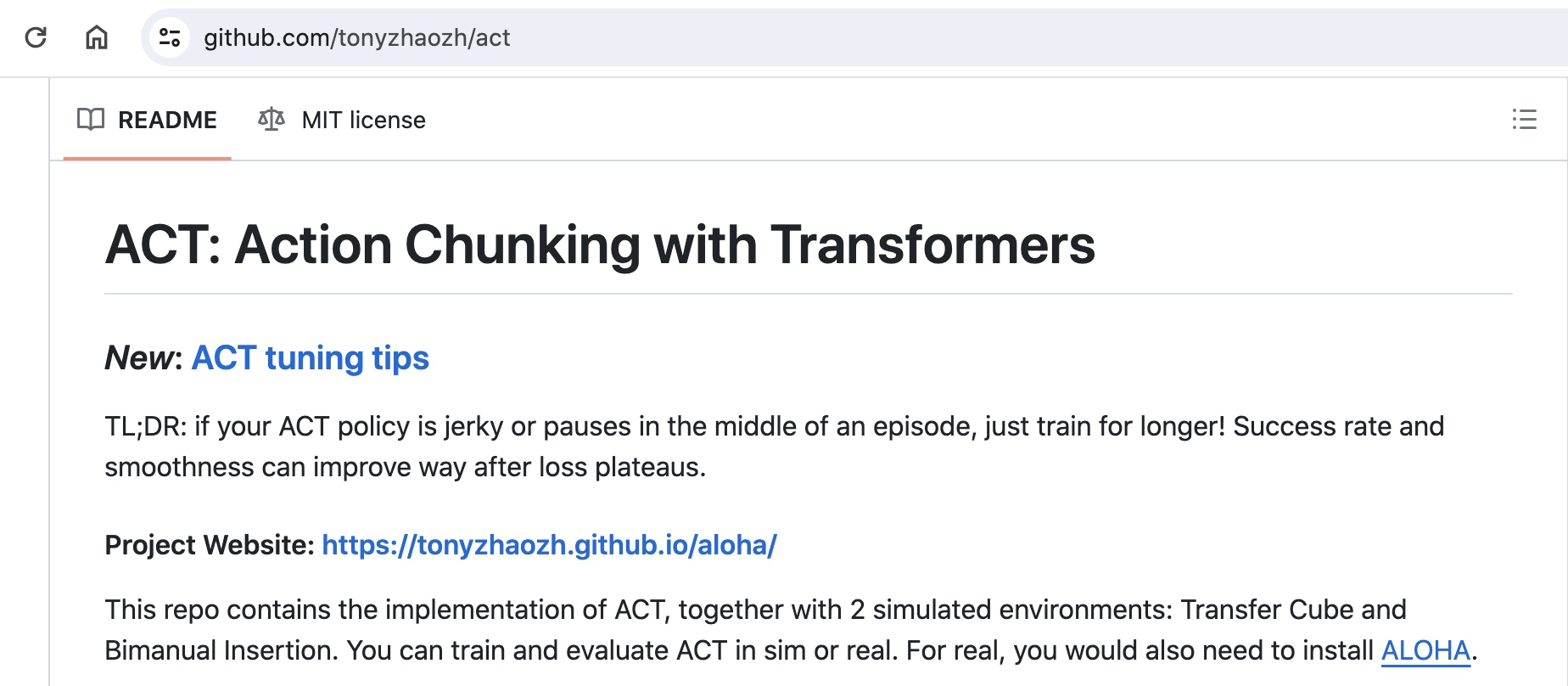1568x686 pixels.
Task: Click the italic 'New' heading text
Action: (138, 357)
